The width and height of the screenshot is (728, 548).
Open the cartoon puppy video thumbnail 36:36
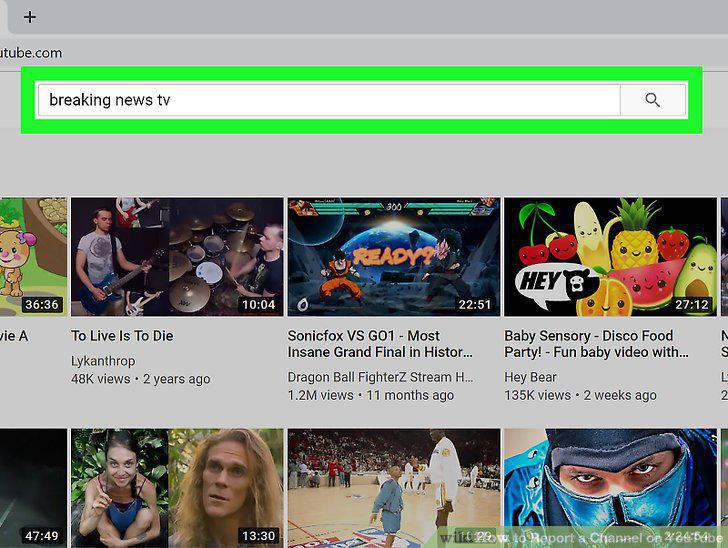pyautogui.click(x=33, y=257)
